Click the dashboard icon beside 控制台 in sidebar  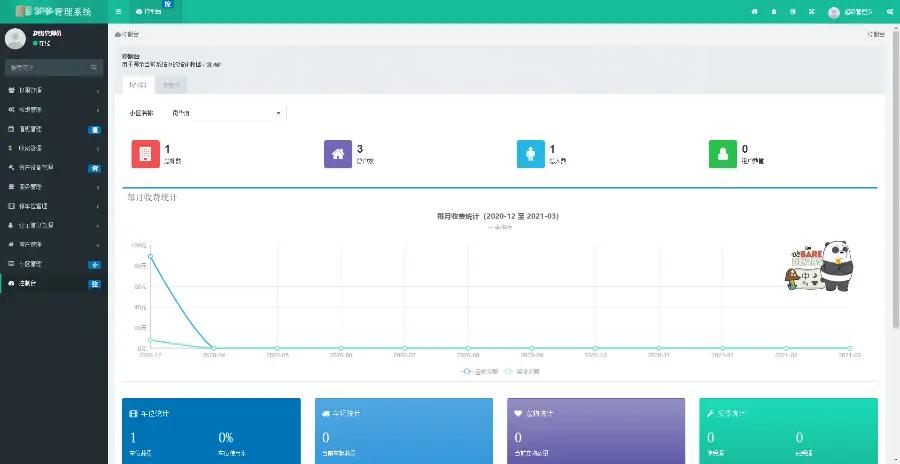11,283
